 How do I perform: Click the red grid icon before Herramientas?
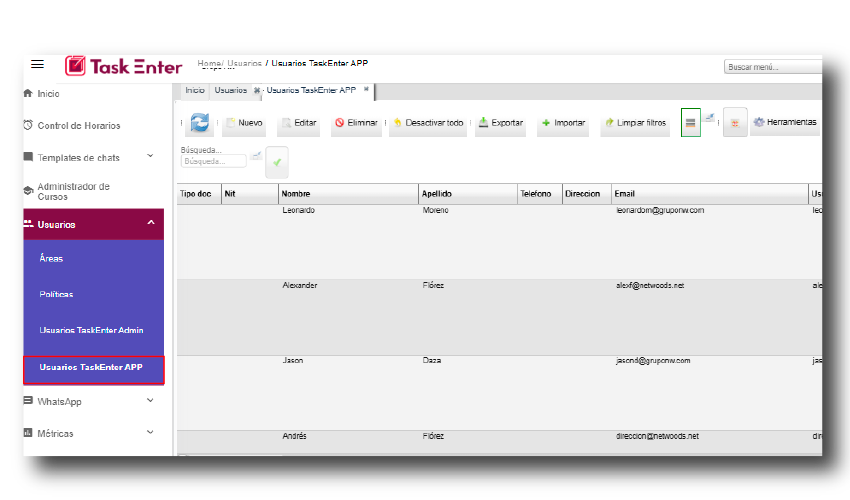point(734,122)
